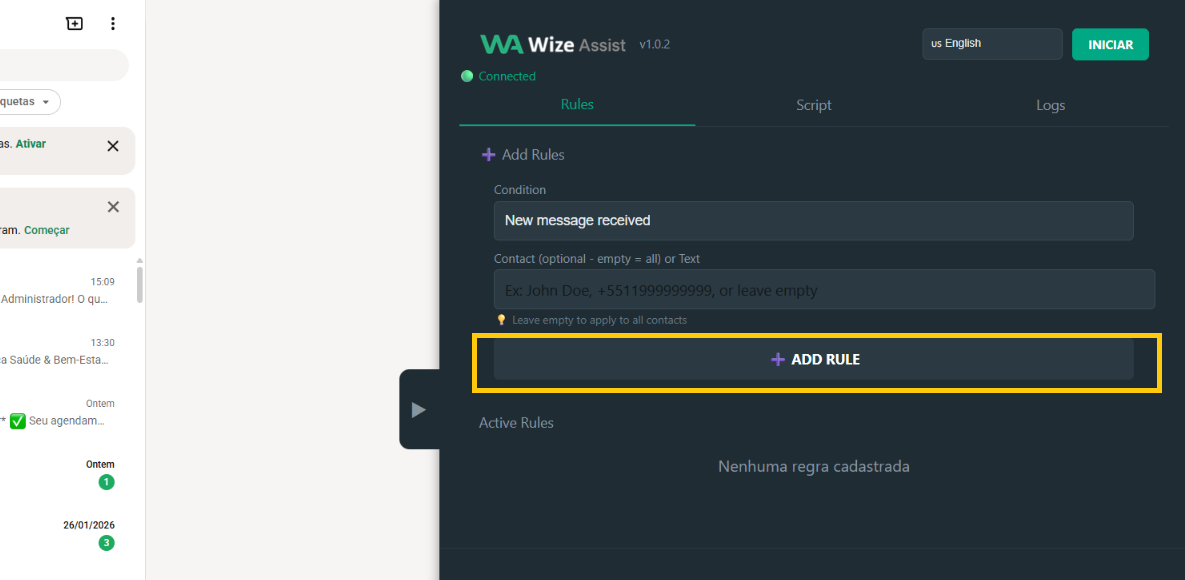Switch to the Script tab
1185x580 pixels.
(813, 105)
